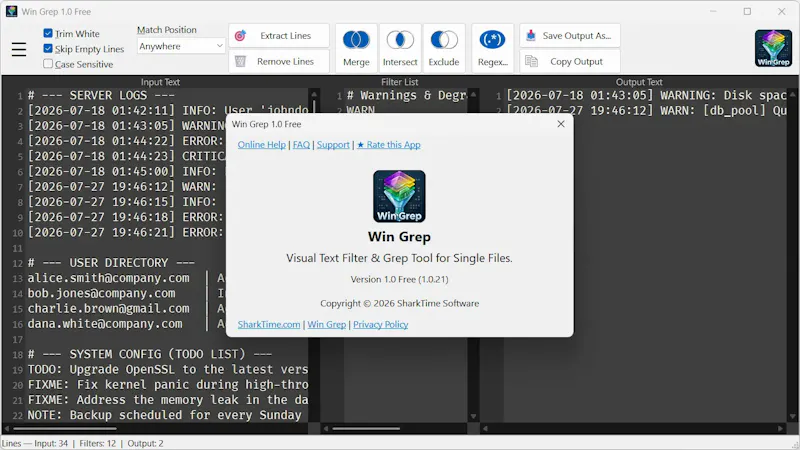Click the Input Text horizontal scrollbar thumb
This screenshot has height=450, width=800.
tap(64, 429)
